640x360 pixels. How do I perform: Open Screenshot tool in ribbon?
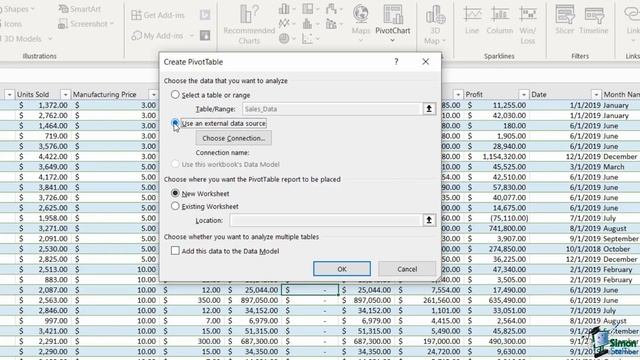tap(86, 24)
